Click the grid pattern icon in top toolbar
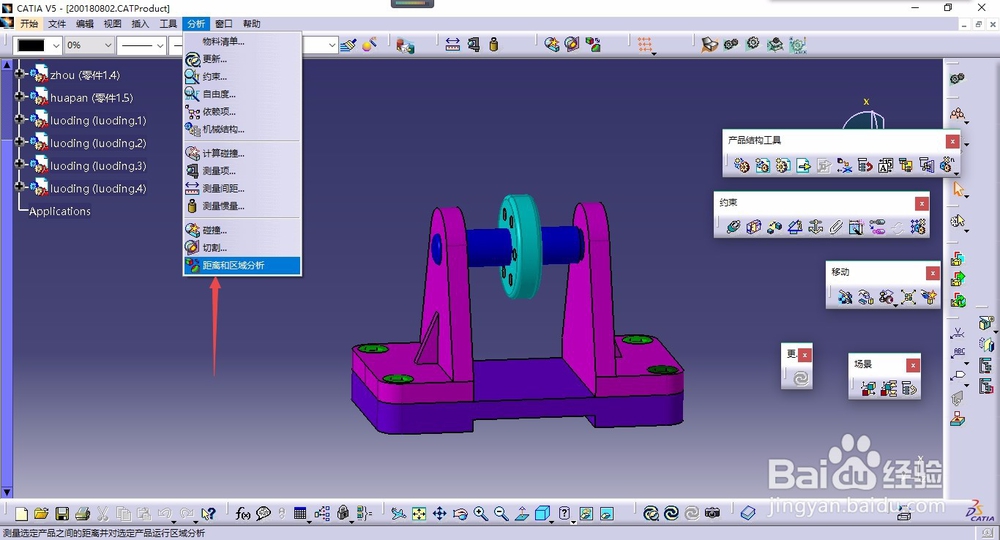The height and width of the screenshot is (540, 1000). pyautogui.click(x=645, y=45)
